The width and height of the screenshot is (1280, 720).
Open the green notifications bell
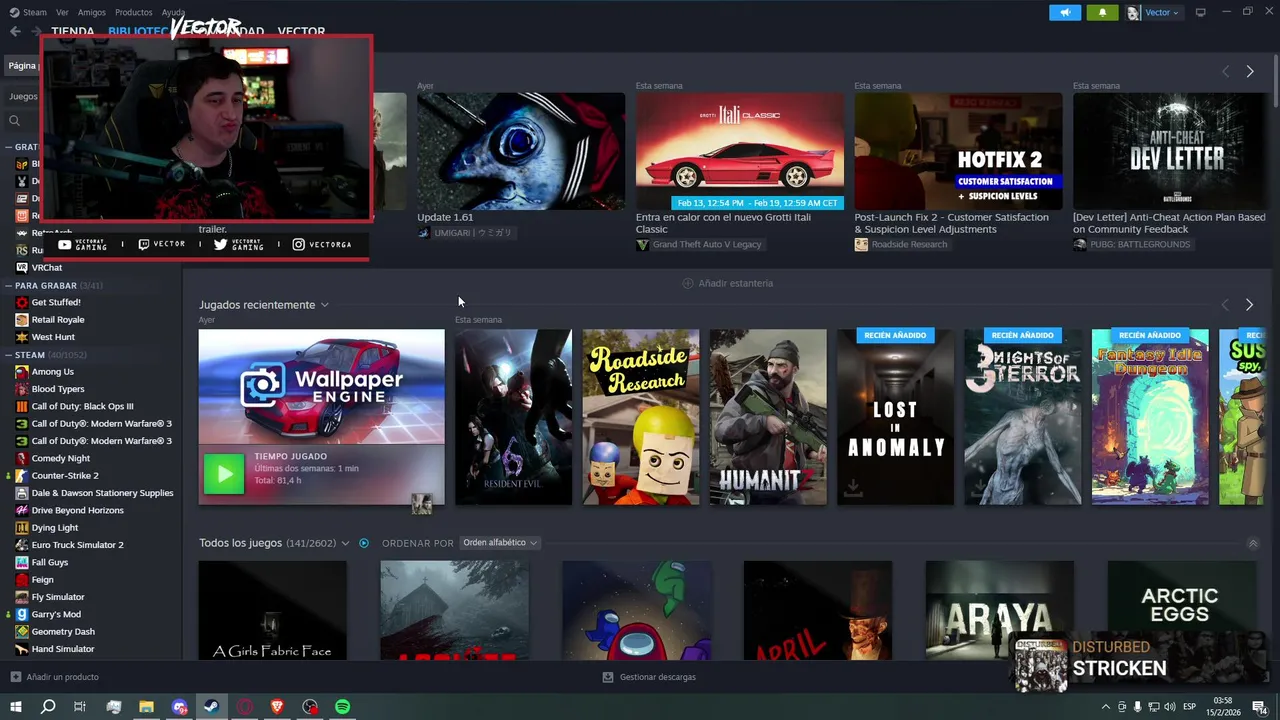(1103, 12)
